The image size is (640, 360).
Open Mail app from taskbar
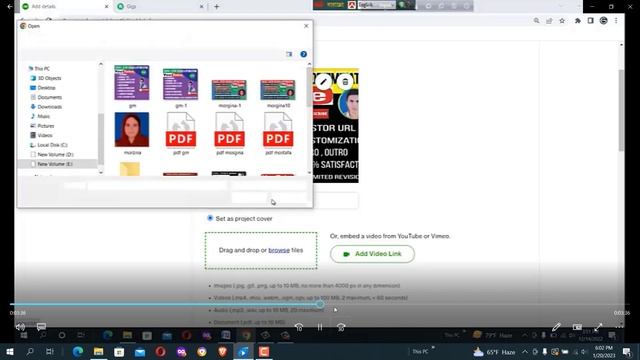pyautogui.click(x=140, y=351)
